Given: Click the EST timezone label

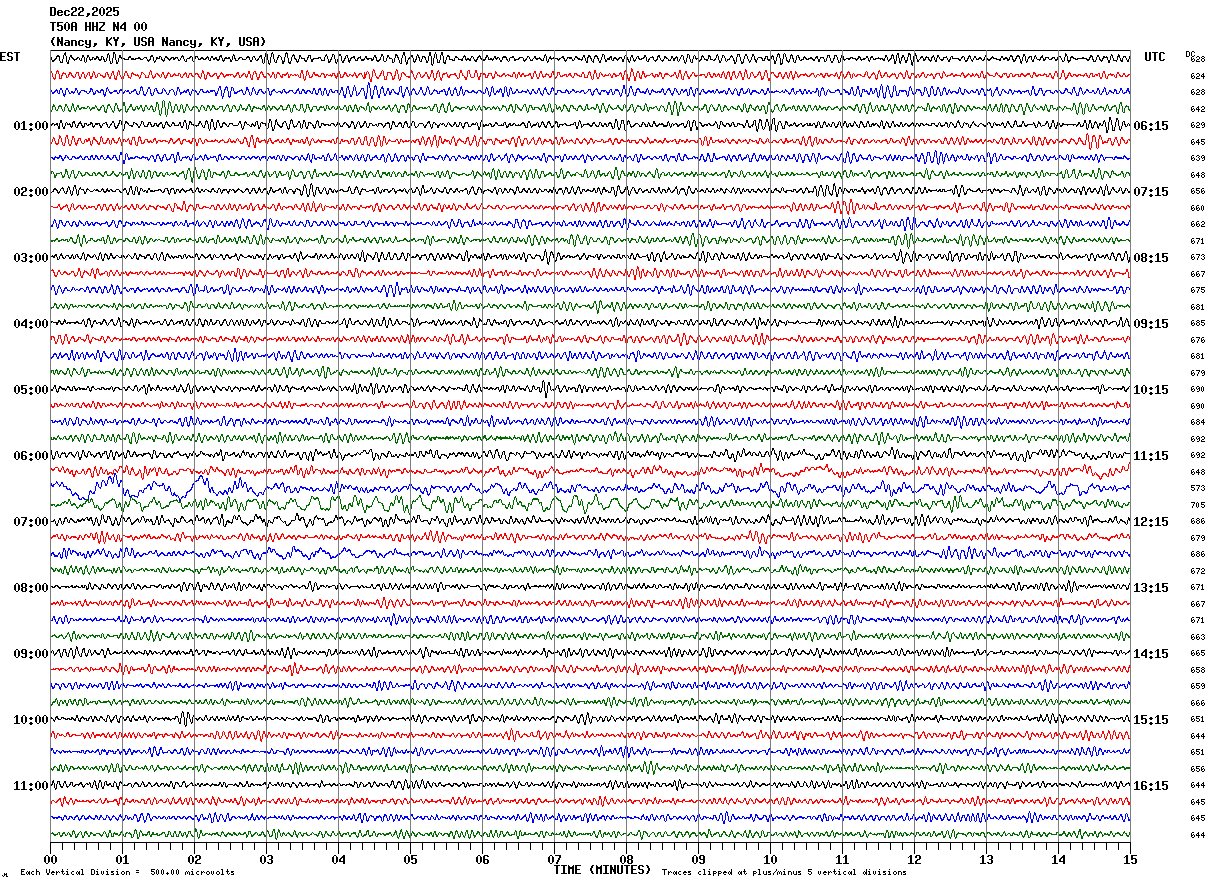Looking at the screenshot, I should point(10,57).
